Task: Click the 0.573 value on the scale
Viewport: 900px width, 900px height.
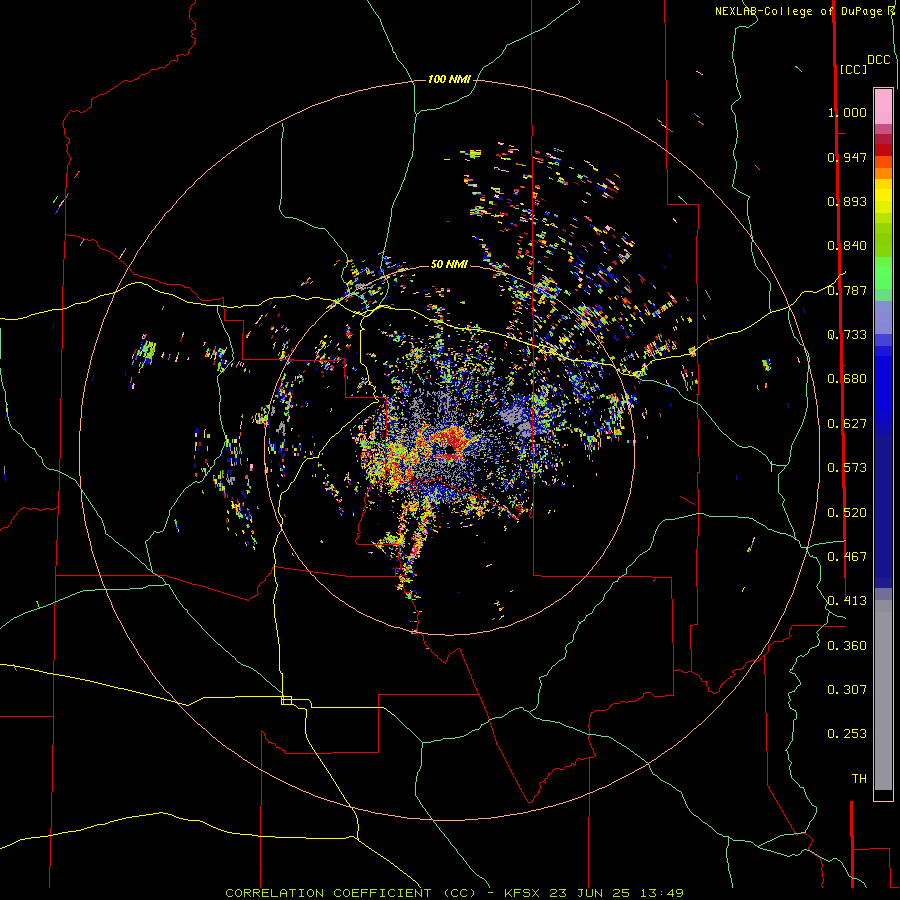Action: click(847, 468)
